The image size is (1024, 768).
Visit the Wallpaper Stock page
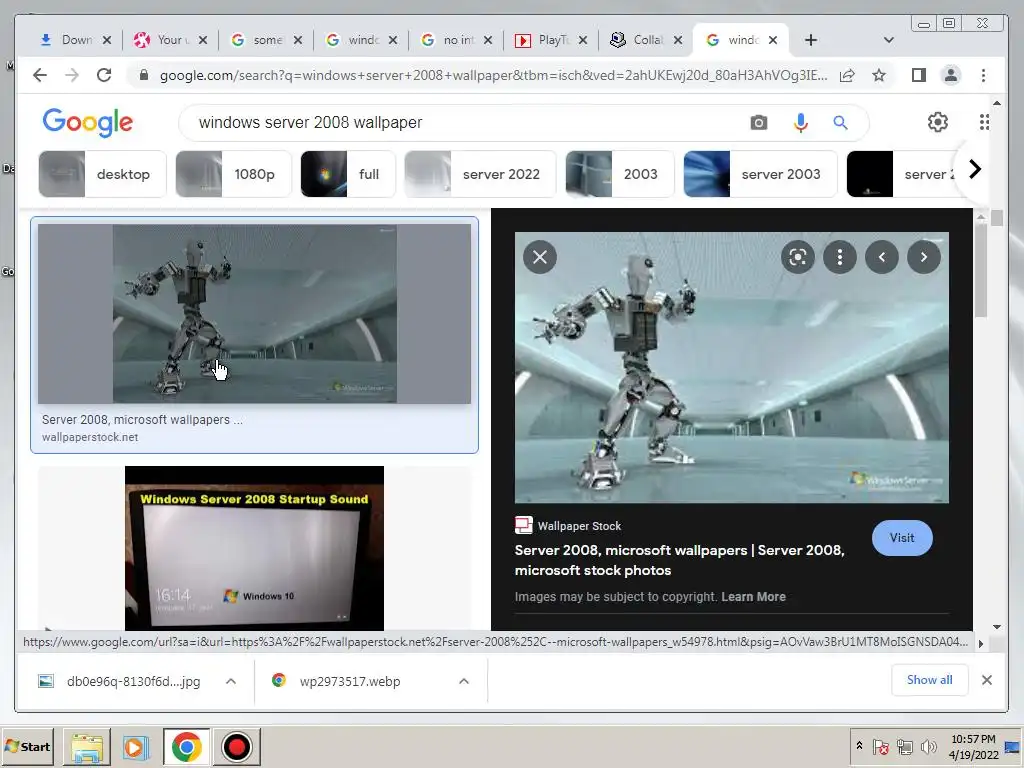click(902, 537)
